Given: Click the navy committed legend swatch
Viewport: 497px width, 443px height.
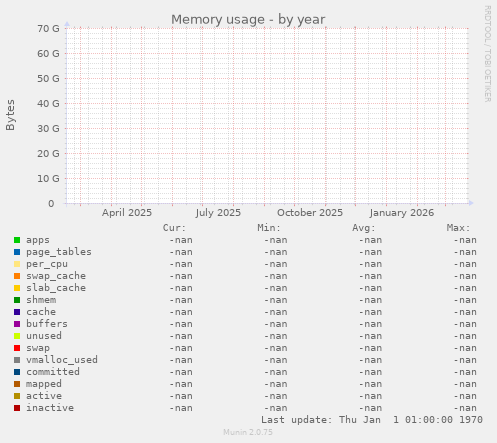Looking at the screenshot, I should tap(17, 372).
